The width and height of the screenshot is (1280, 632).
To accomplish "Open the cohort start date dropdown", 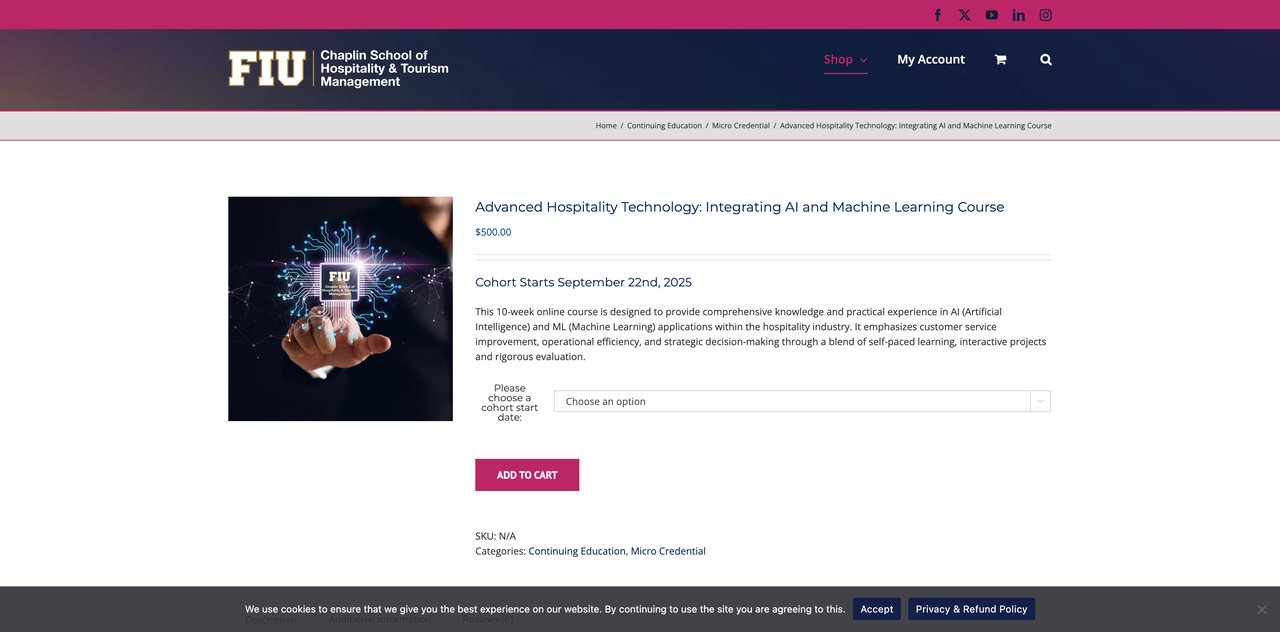I will [x=802, y=401].
